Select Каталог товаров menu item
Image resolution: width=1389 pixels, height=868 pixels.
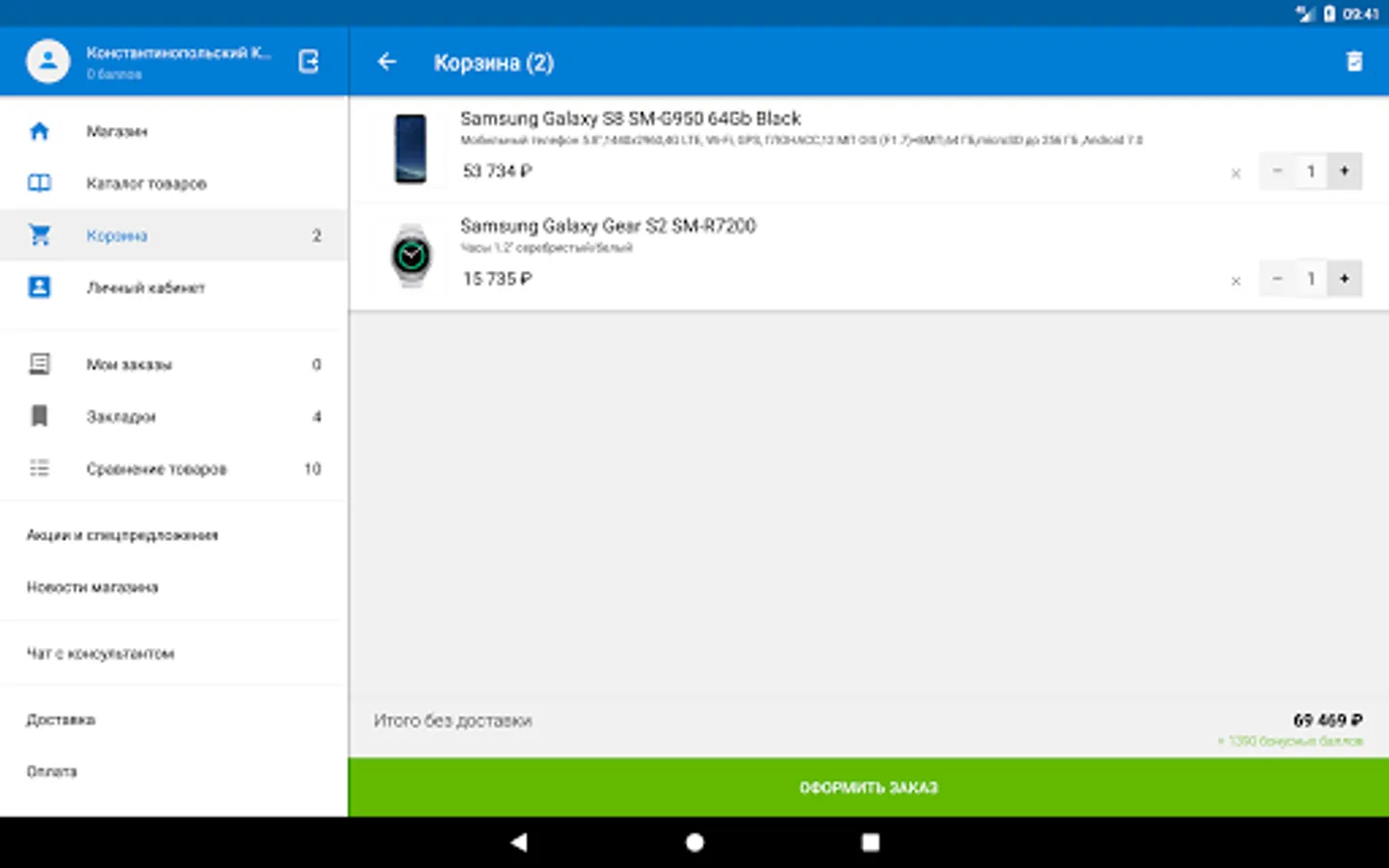pos(147,183)
